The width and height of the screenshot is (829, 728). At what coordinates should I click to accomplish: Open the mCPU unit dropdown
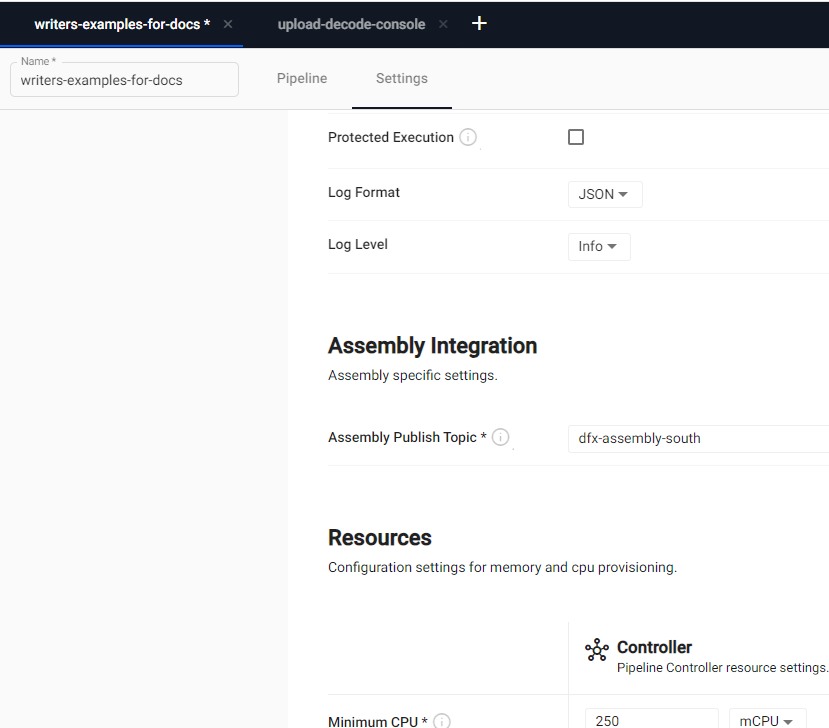coord(767,718)
